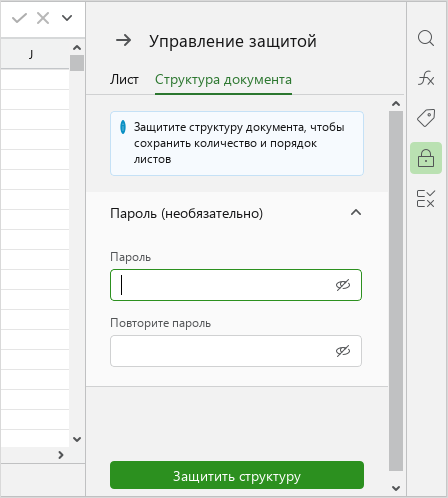
Task: Cancel formula entry with X icon
Action: [x=43, y=18]
